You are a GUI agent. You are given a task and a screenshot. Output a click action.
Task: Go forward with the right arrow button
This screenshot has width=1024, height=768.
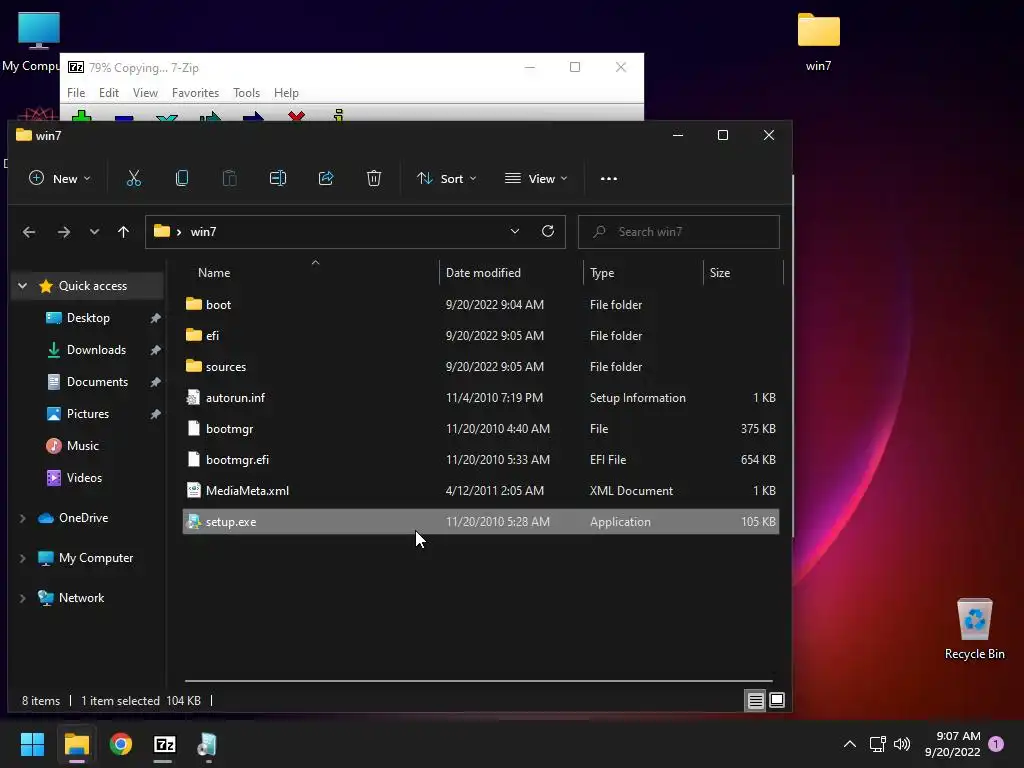63,232
